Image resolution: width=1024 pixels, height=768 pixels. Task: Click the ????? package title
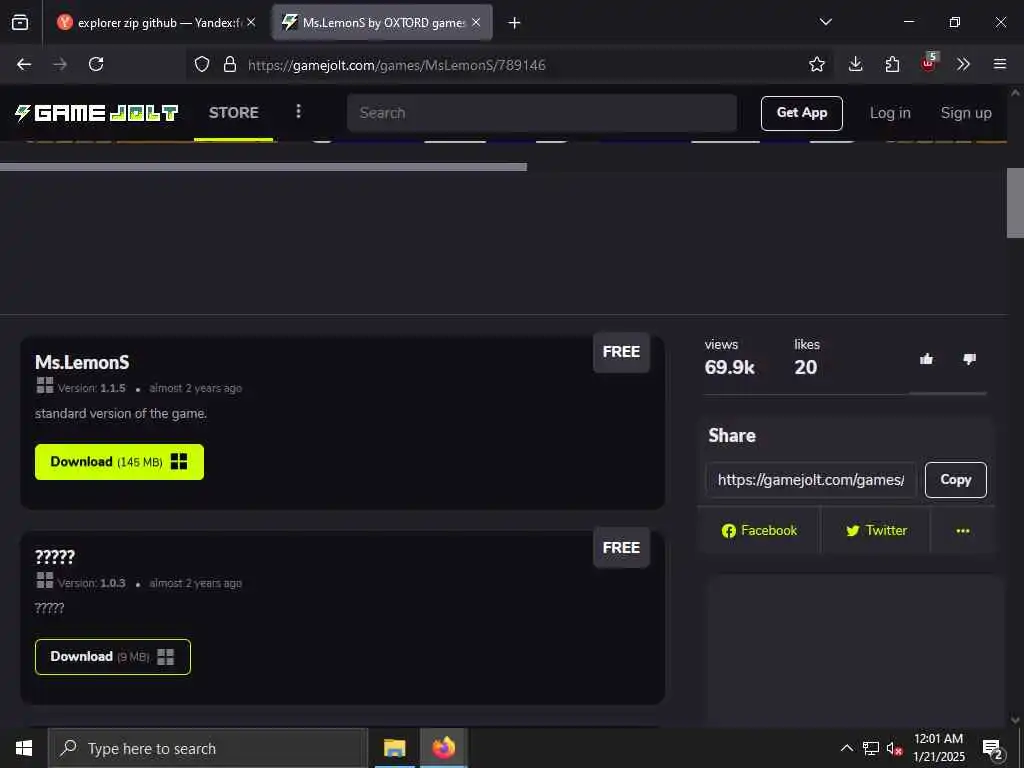[x=55, y=557]
